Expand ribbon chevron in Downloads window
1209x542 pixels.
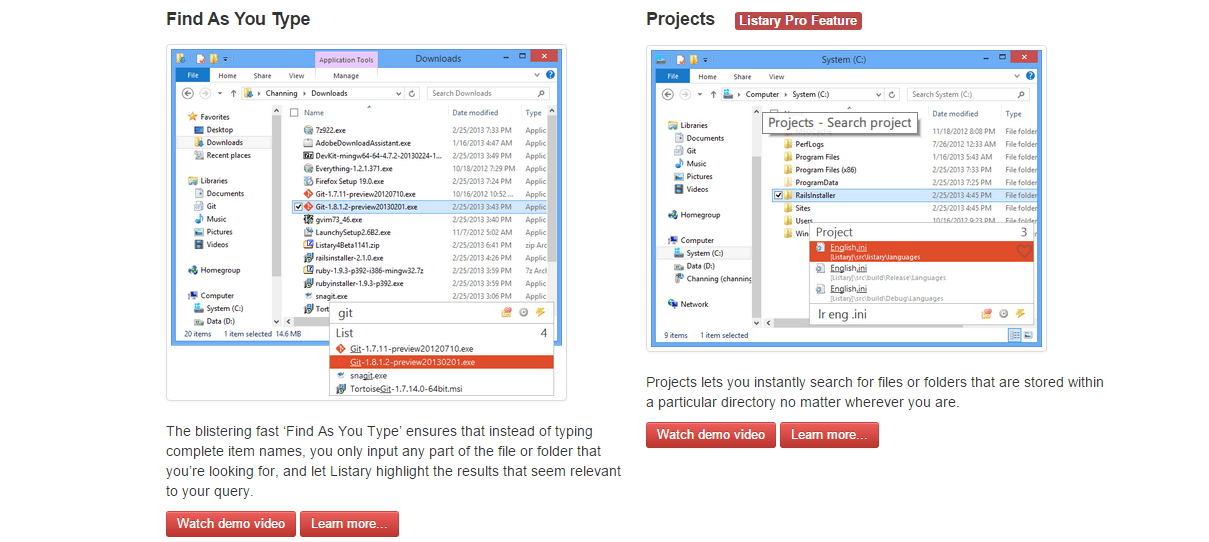click(x=537, y=75)
